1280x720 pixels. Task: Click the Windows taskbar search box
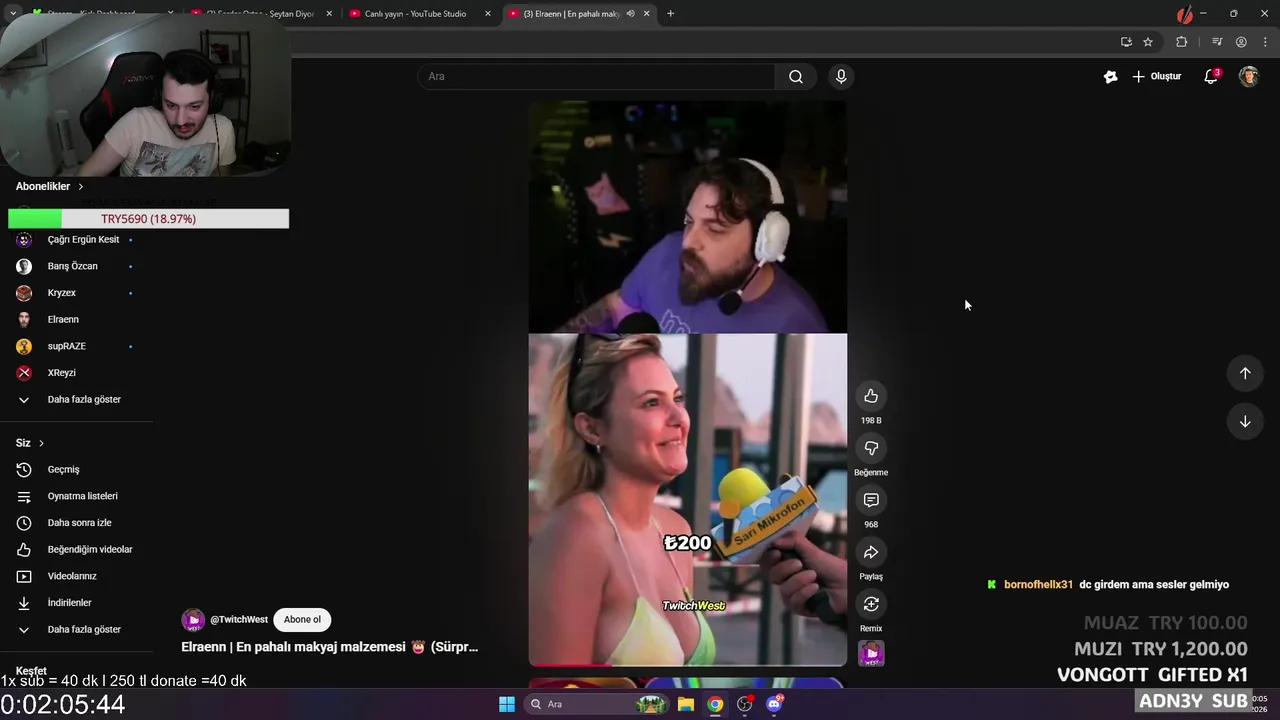point(598,704)
